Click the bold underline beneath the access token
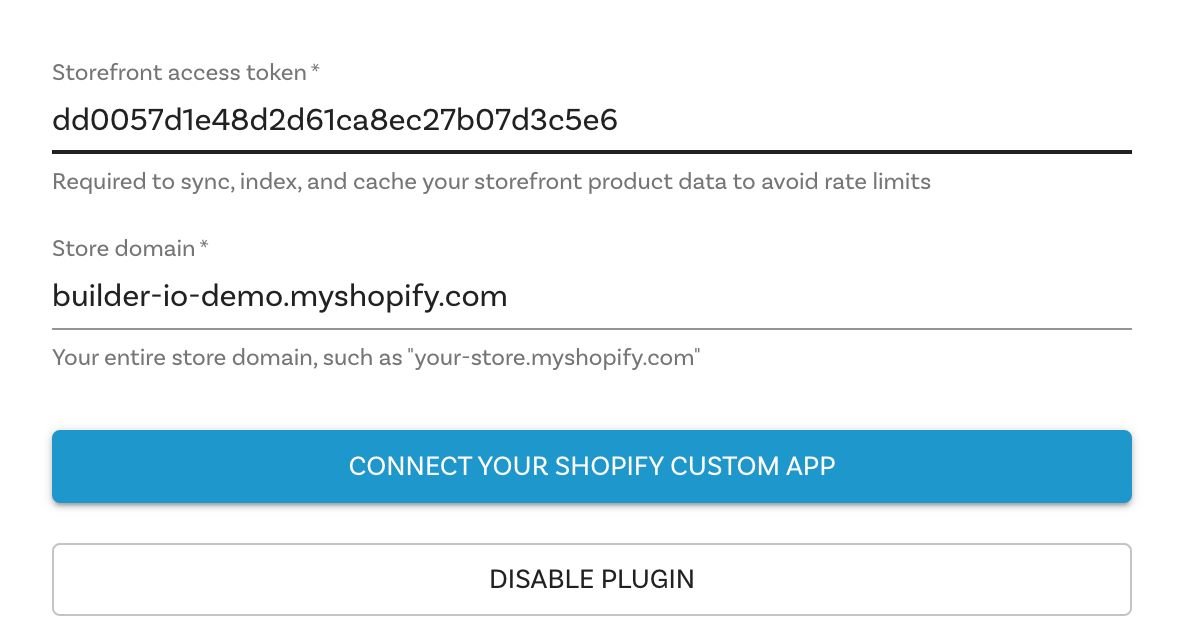 [x=591, y=152]
